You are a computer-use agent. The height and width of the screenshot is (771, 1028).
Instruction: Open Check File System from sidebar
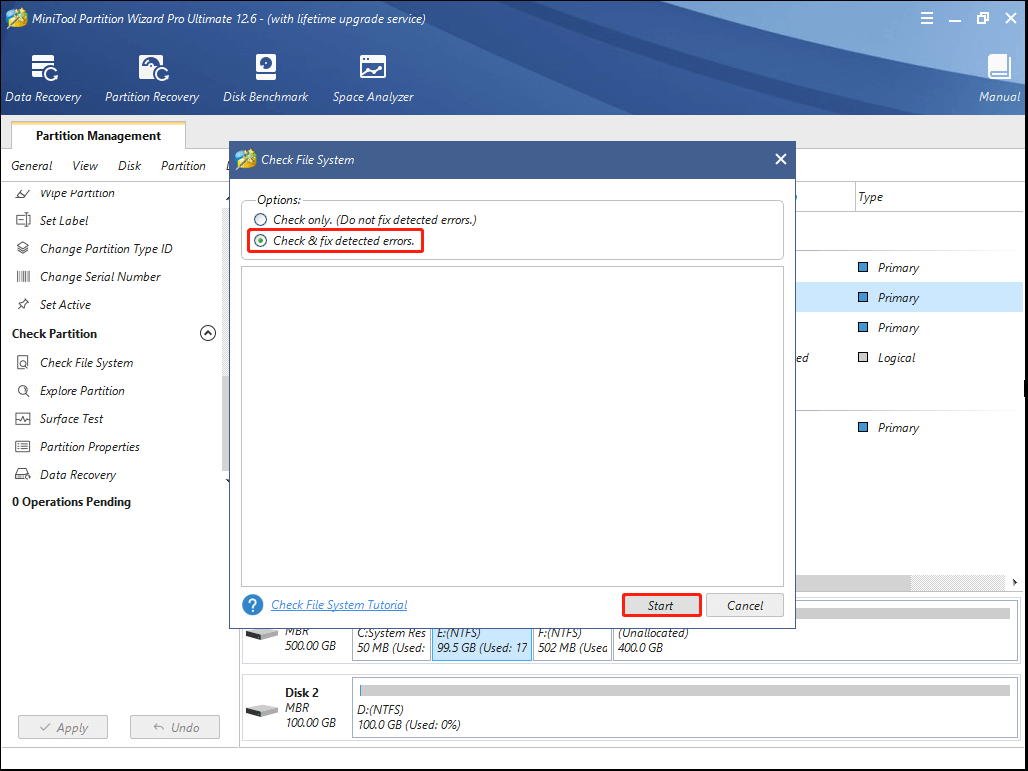[x=87, y=363]
